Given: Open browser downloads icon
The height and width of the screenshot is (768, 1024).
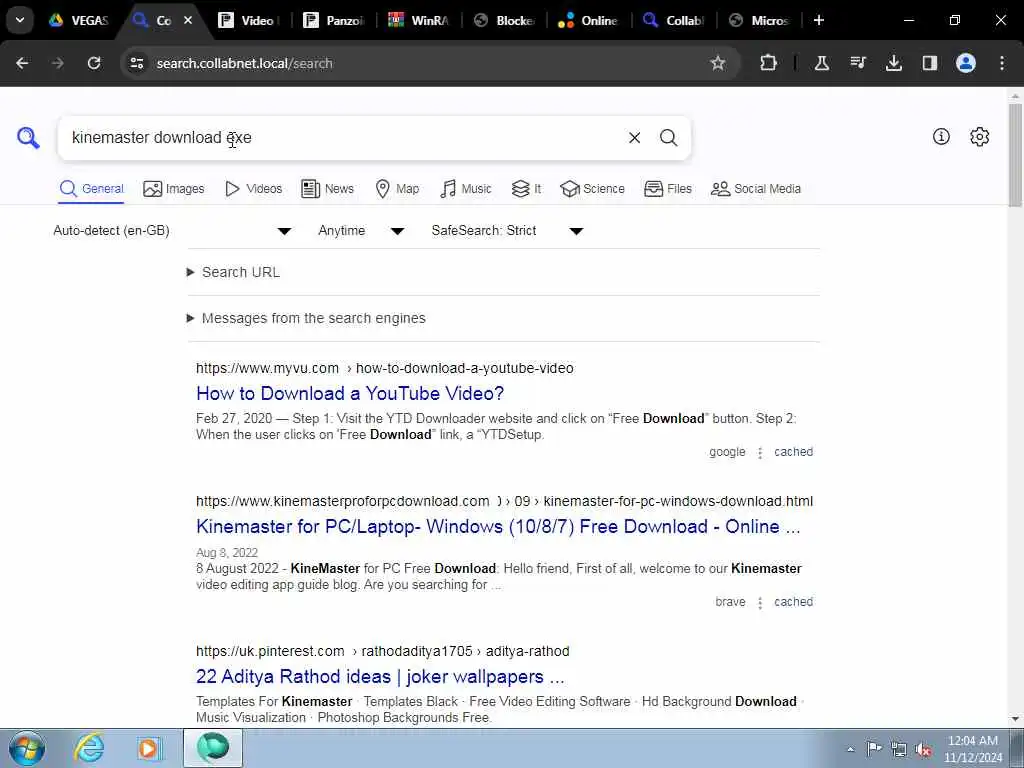Looking at the screenshot, I should [893, 63].
